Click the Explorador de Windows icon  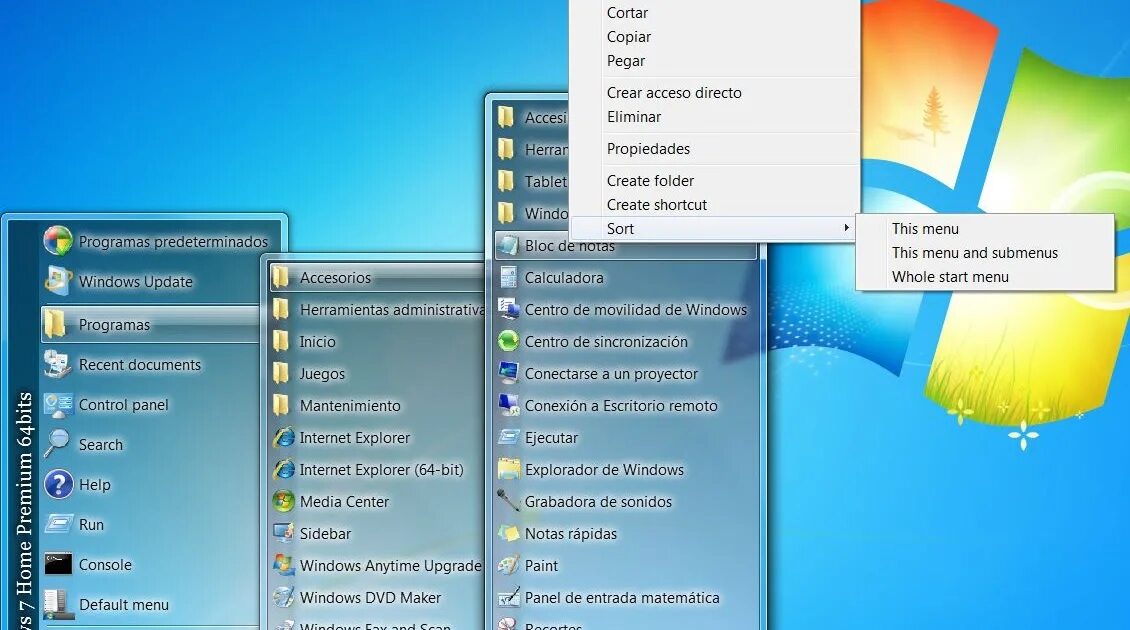[x=509, y=469]
